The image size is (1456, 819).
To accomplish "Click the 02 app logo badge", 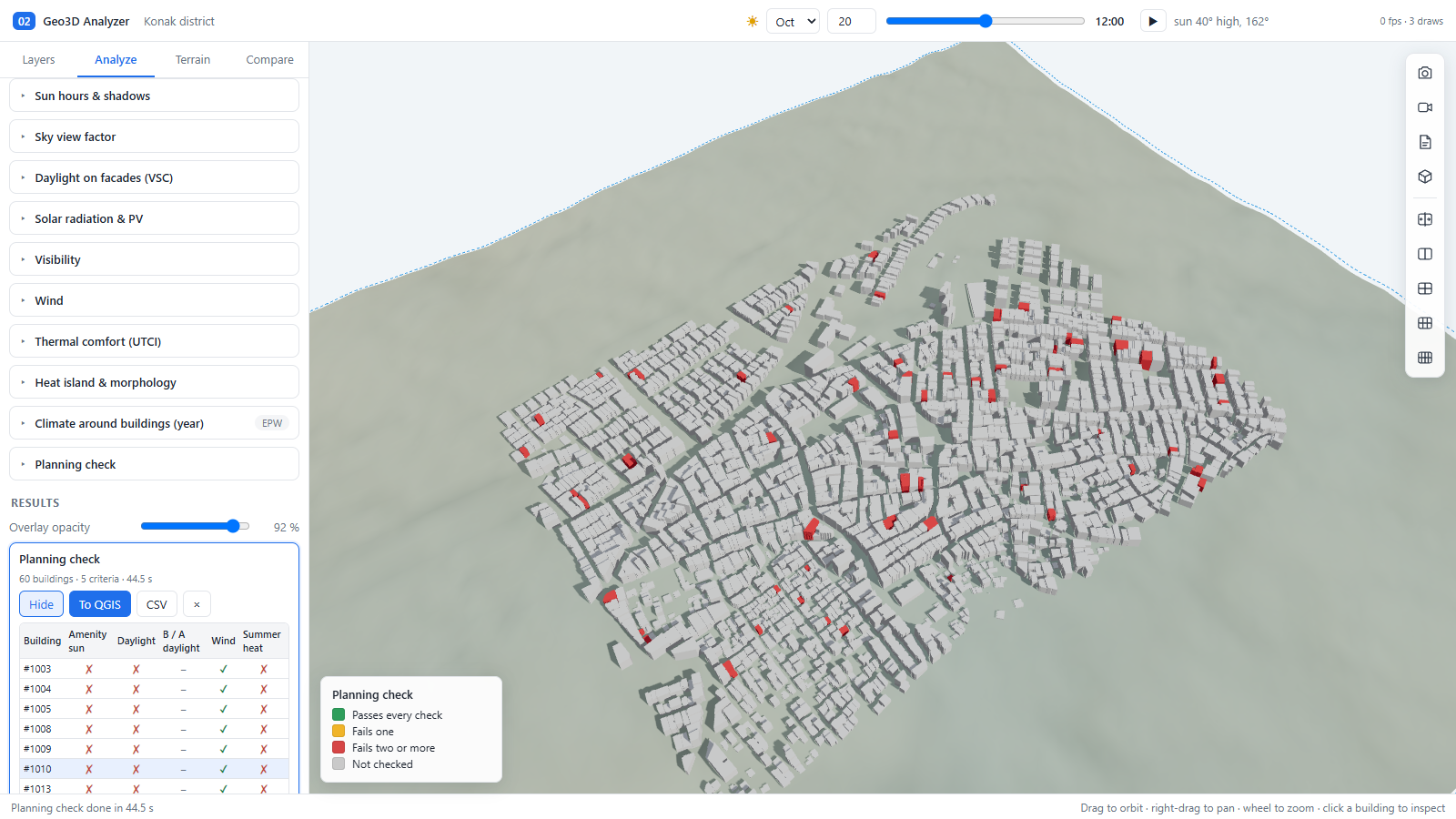I will [x=24, y=21].
